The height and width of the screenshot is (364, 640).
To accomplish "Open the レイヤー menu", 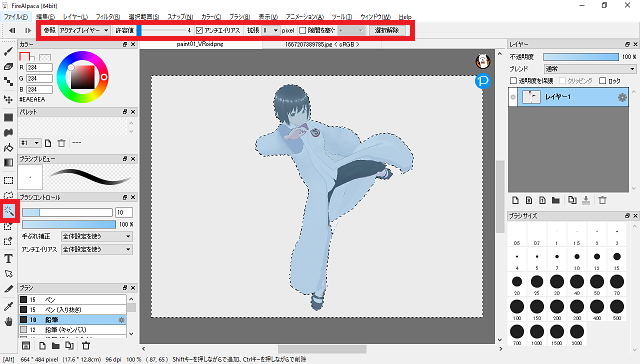I will pyautogui.click(x=76, y=17).
